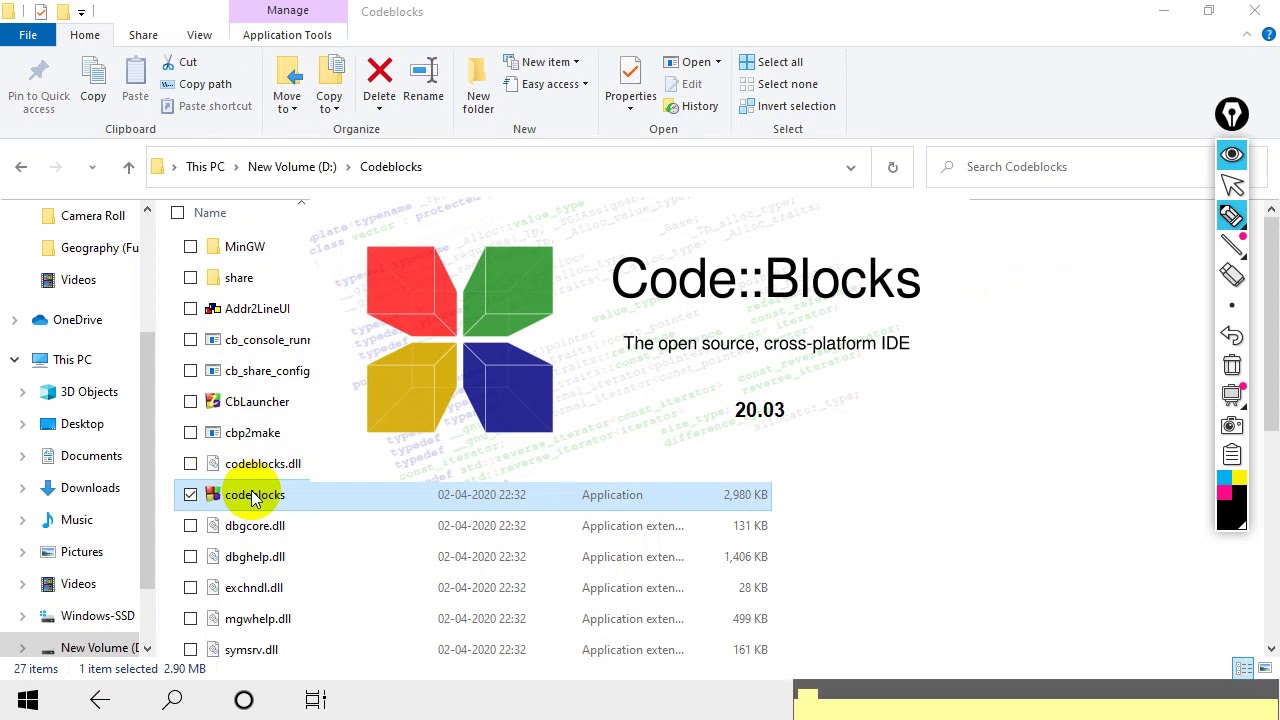This screenshot has height=720, width=1280.
Task: Switch to the View ribbon tab
Action: click(x=199, y=35)
